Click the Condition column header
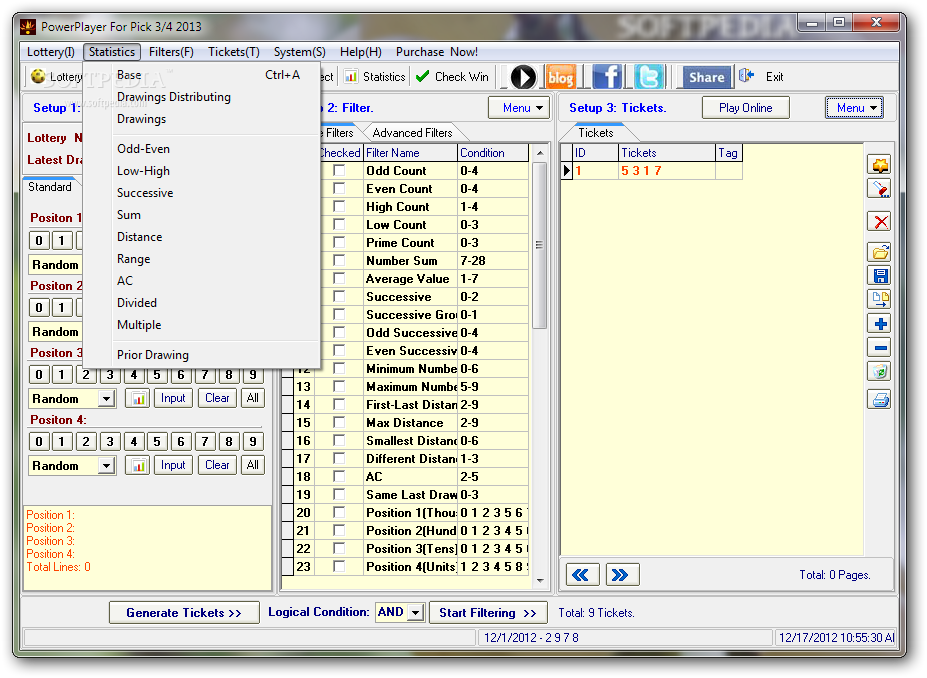The width and height of the screenshot is (927, 678). pos(493,153)
